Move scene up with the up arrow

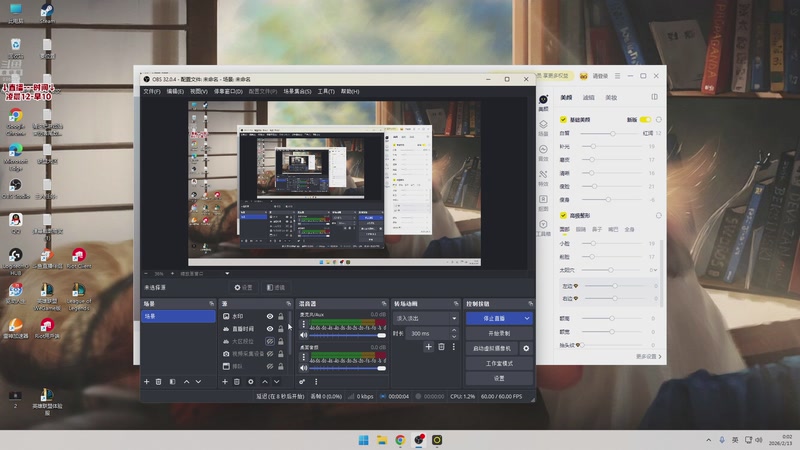coord(186,382)
